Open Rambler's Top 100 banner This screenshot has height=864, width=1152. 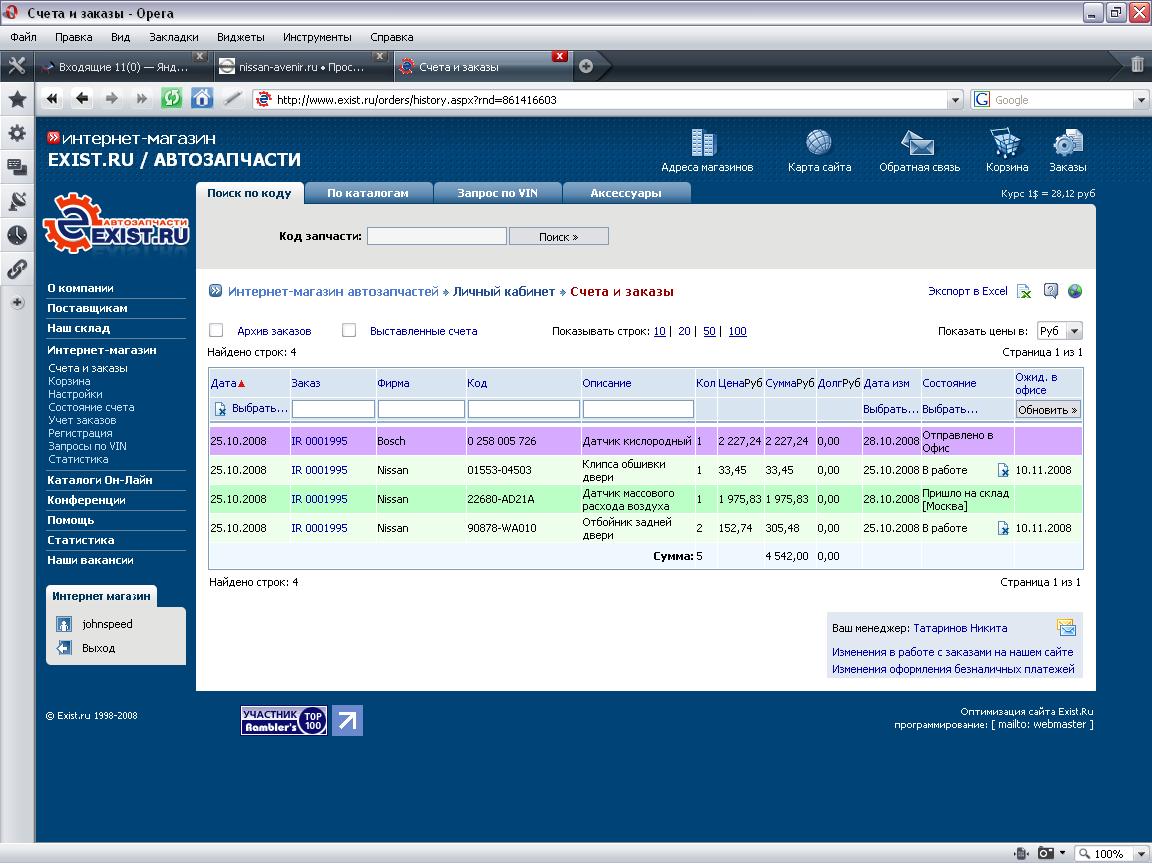[284, 721]
